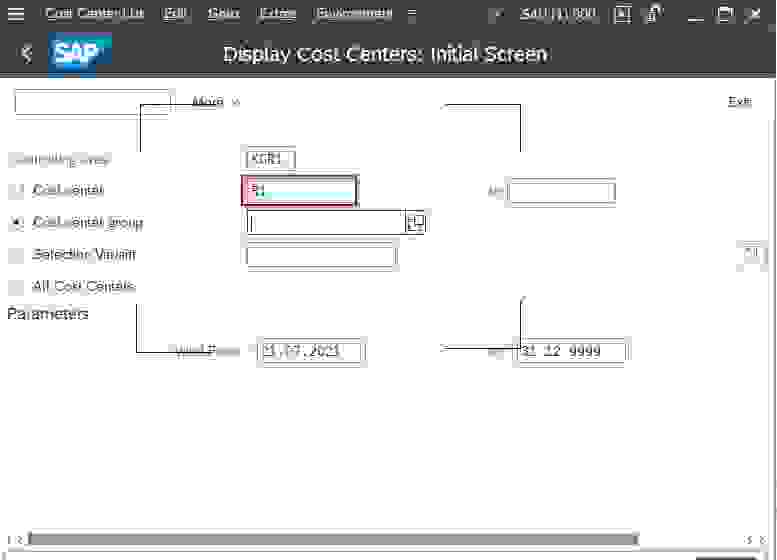Click the small button right of Selection Variant
Viewport: 777px width, 560px height.
pyautogui.click(x=751, y=254)
